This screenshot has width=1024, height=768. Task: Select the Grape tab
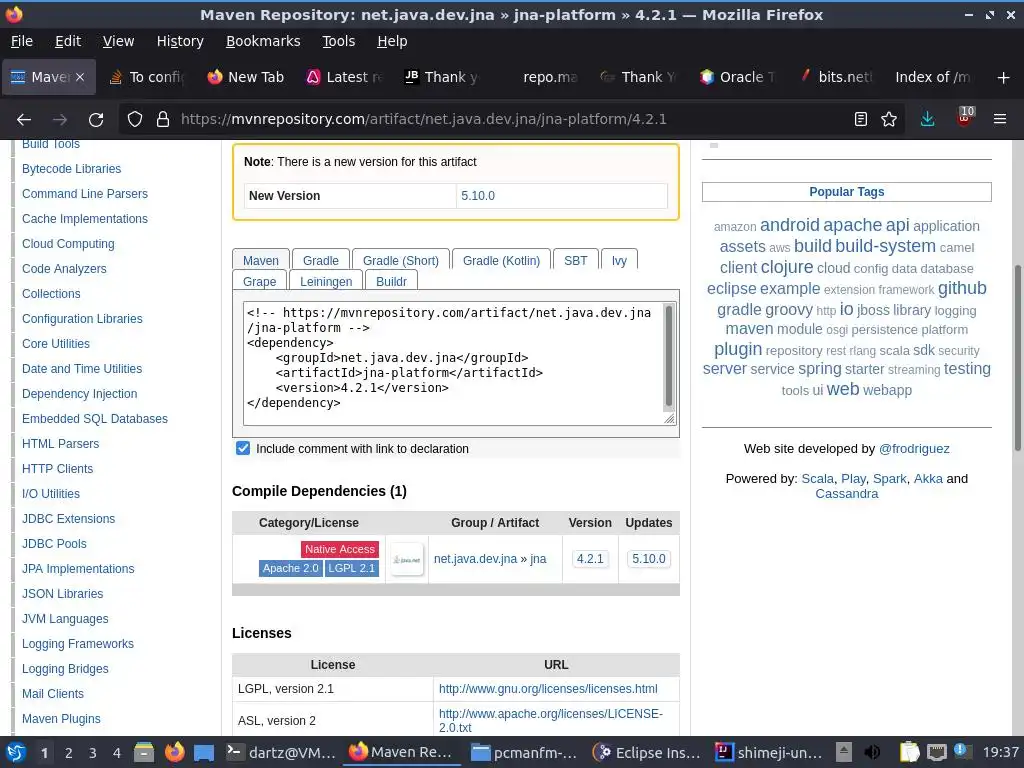click(x=259, y=281)
